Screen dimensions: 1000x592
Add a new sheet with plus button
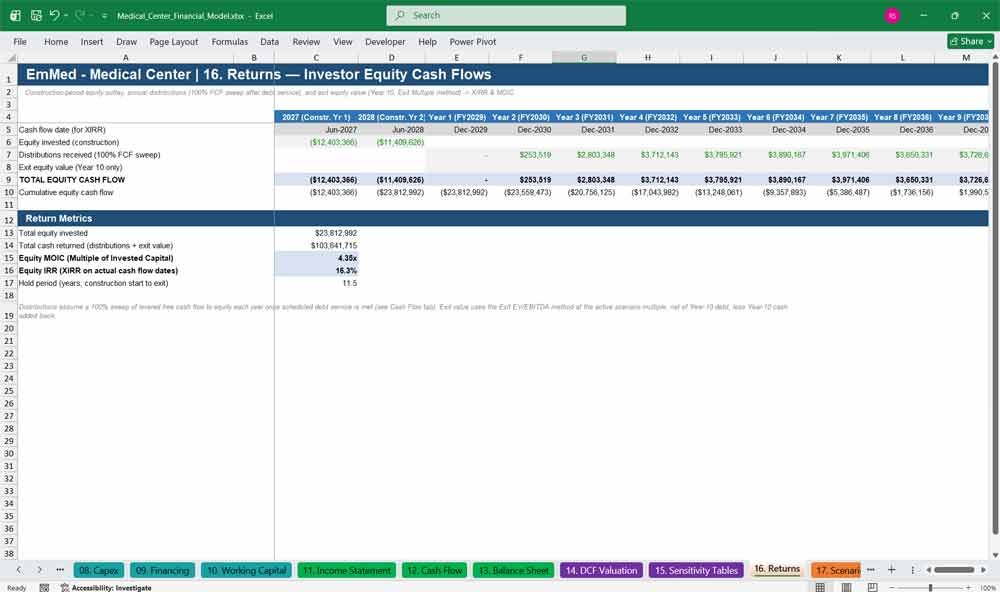coord(892,570)
